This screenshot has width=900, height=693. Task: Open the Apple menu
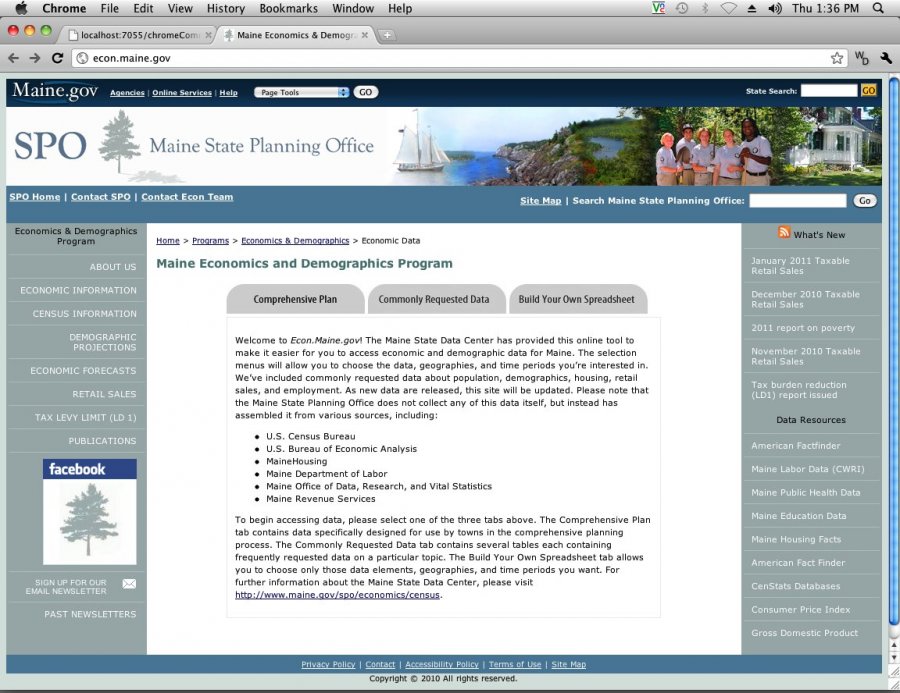[x=21, y=8]
